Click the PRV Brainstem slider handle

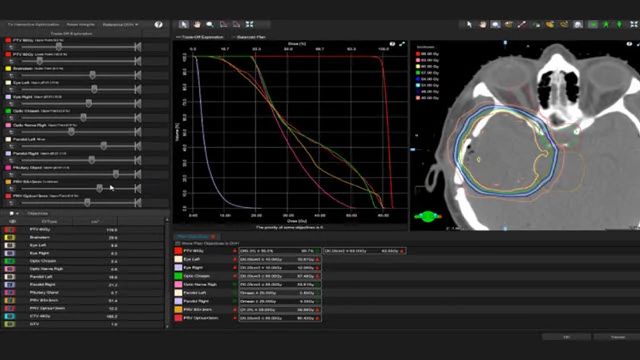tap(99, 189)
